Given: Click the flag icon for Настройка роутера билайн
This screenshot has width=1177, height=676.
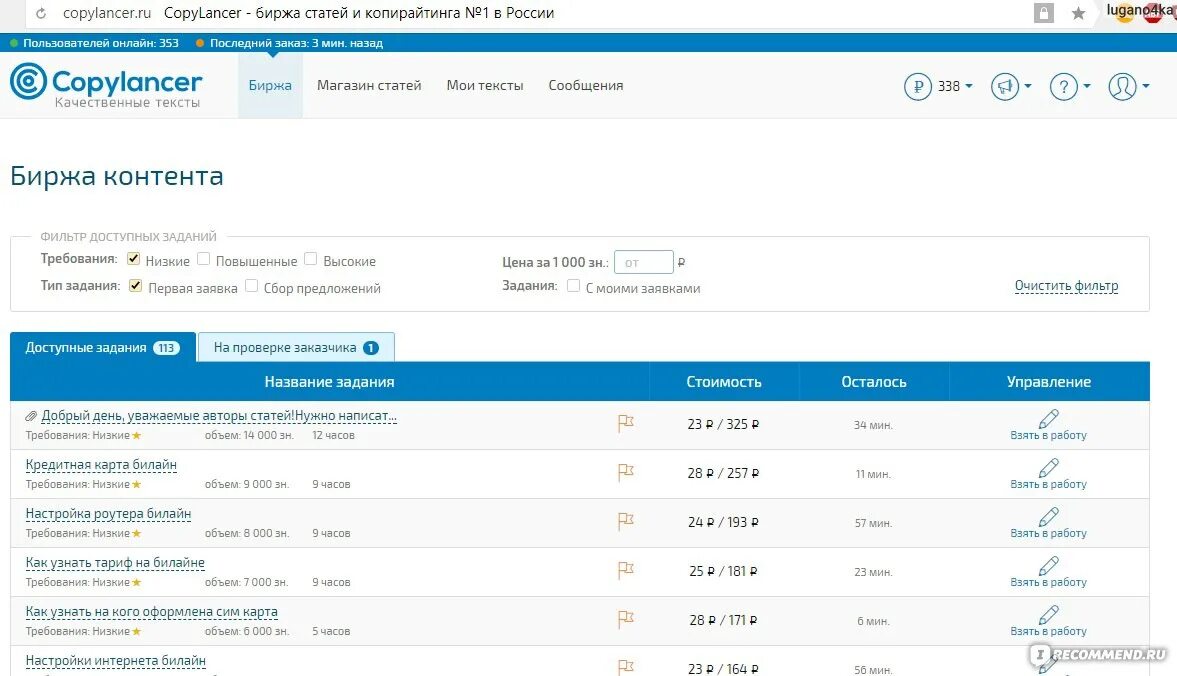Looking at the screenshot, I should pyautogui.click(x=625, y=521).
